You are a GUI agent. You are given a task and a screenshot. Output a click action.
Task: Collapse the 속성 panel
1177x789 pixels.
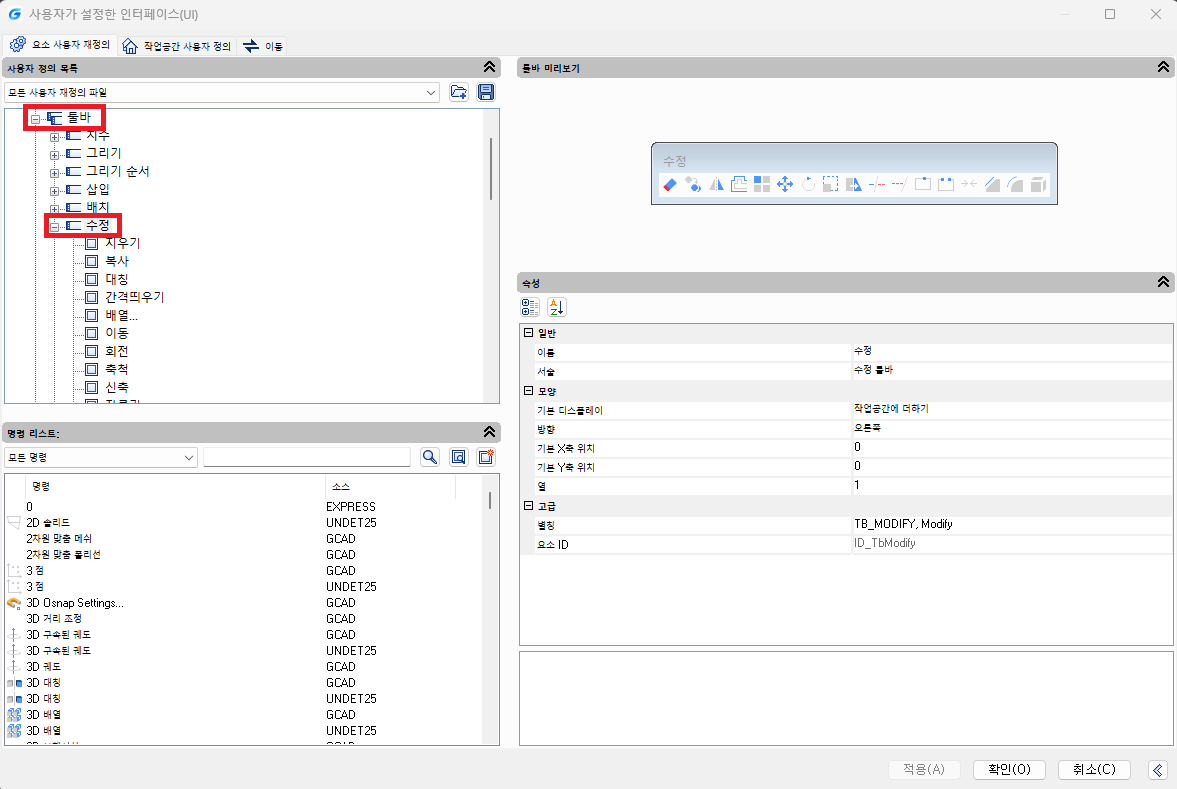[x=1163, y=282]
